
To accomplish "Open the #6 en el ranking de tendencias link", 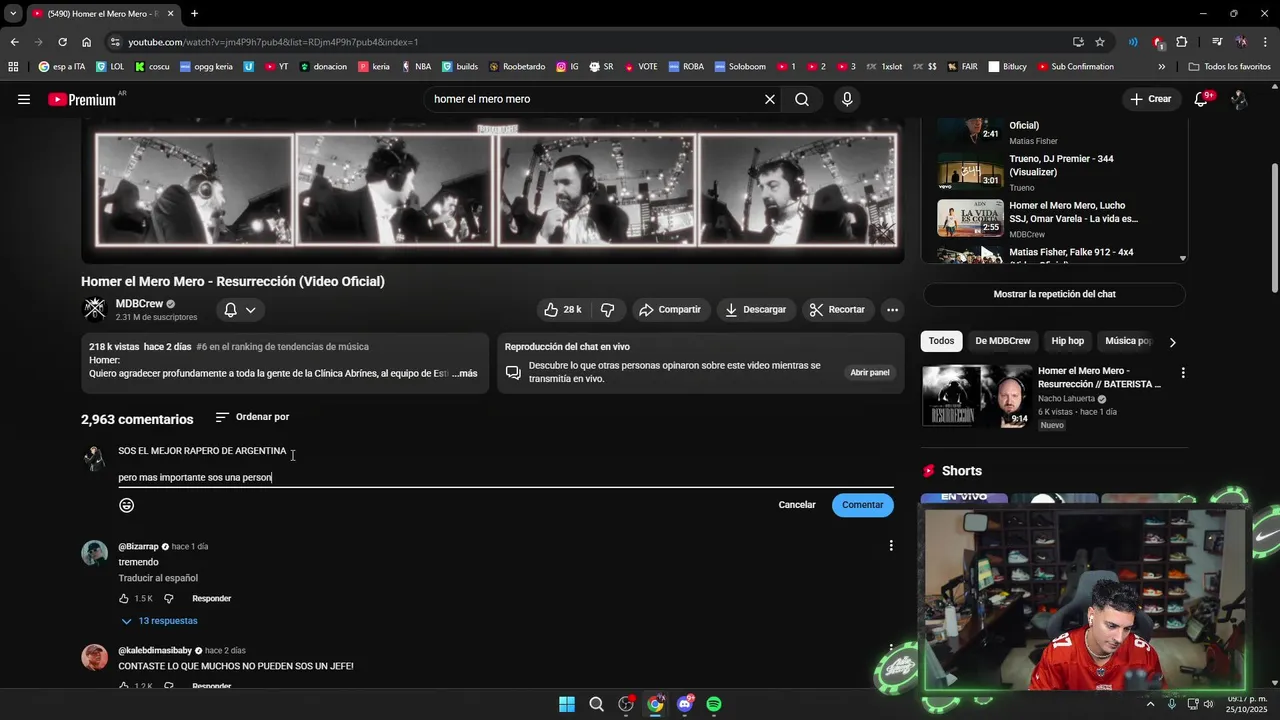I will pos(283,347).
